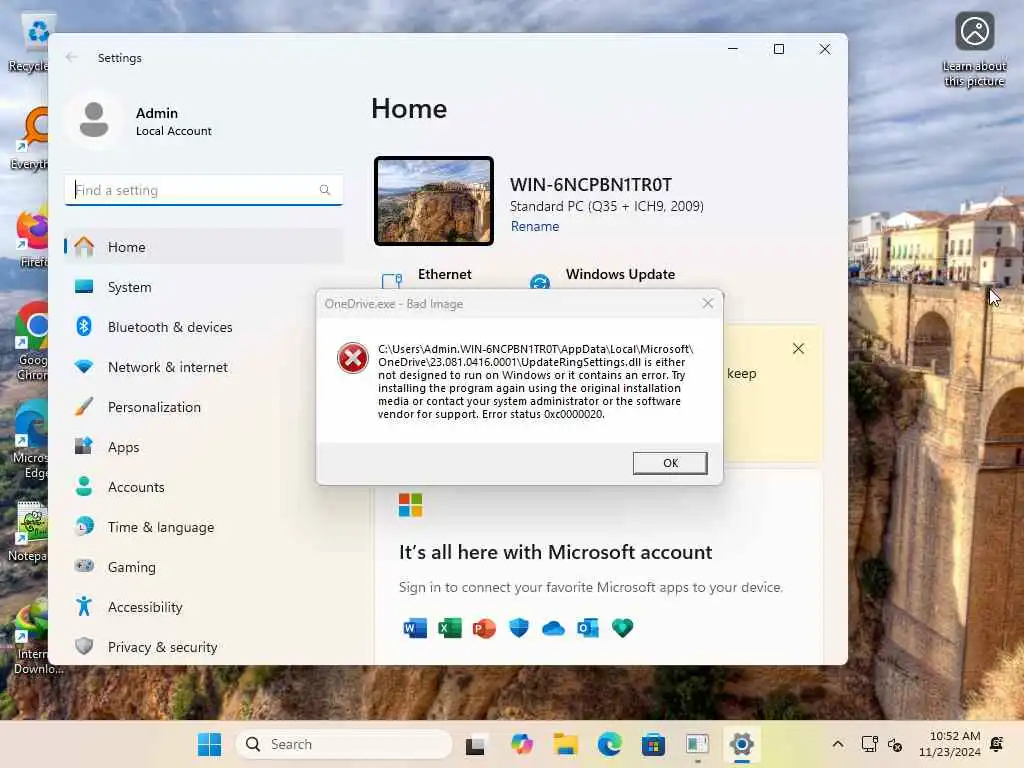The image size is (1024, 768).
Task: Click the Find a setting search box
Action: tap(204, 190)
